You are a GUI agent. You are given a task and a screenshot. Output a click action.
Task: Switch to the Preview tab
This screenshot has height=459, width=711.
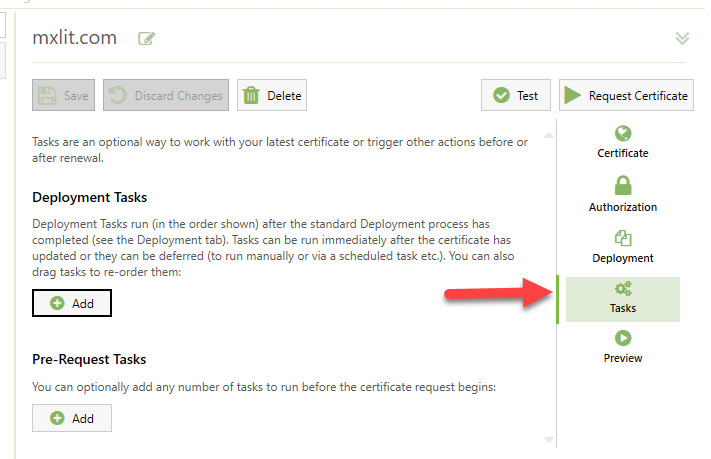tap(623, 347)
